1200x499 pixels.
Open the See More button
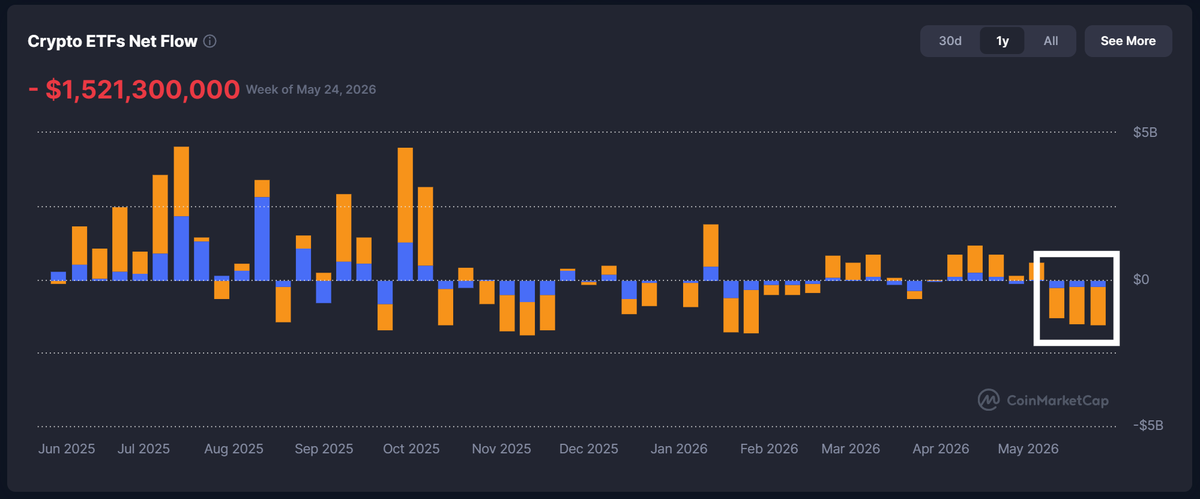coord(1128,41)
